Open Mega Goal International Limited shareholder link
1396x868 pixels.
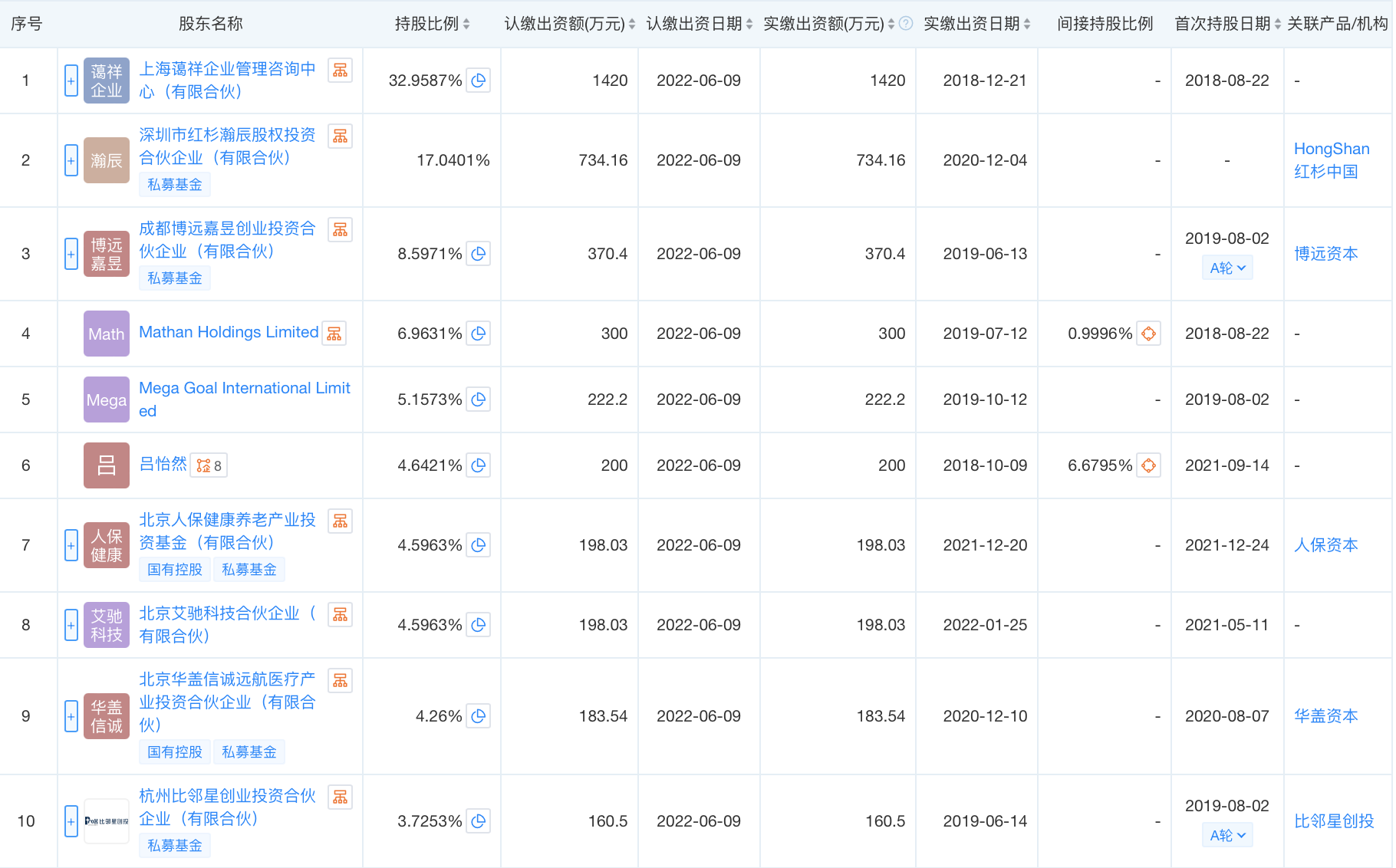click(x=244, y=399)
